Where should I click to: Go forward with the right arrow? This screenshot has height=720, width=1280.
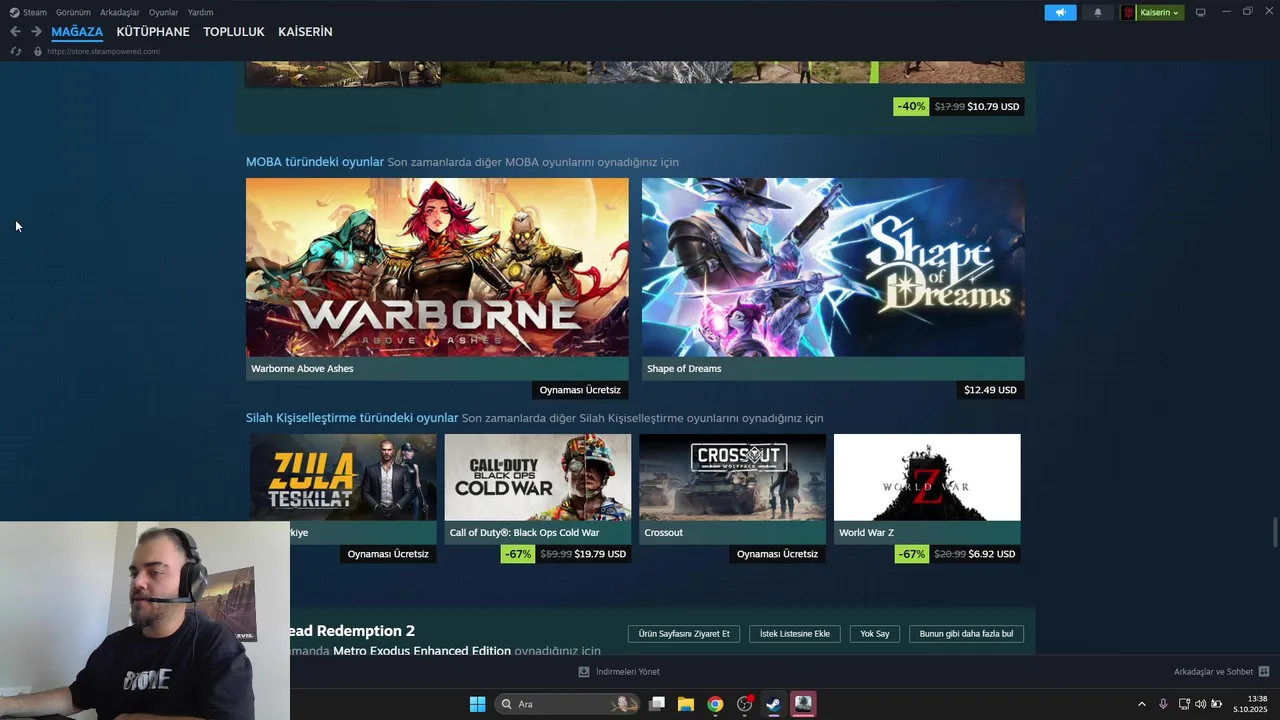[36, 32]
